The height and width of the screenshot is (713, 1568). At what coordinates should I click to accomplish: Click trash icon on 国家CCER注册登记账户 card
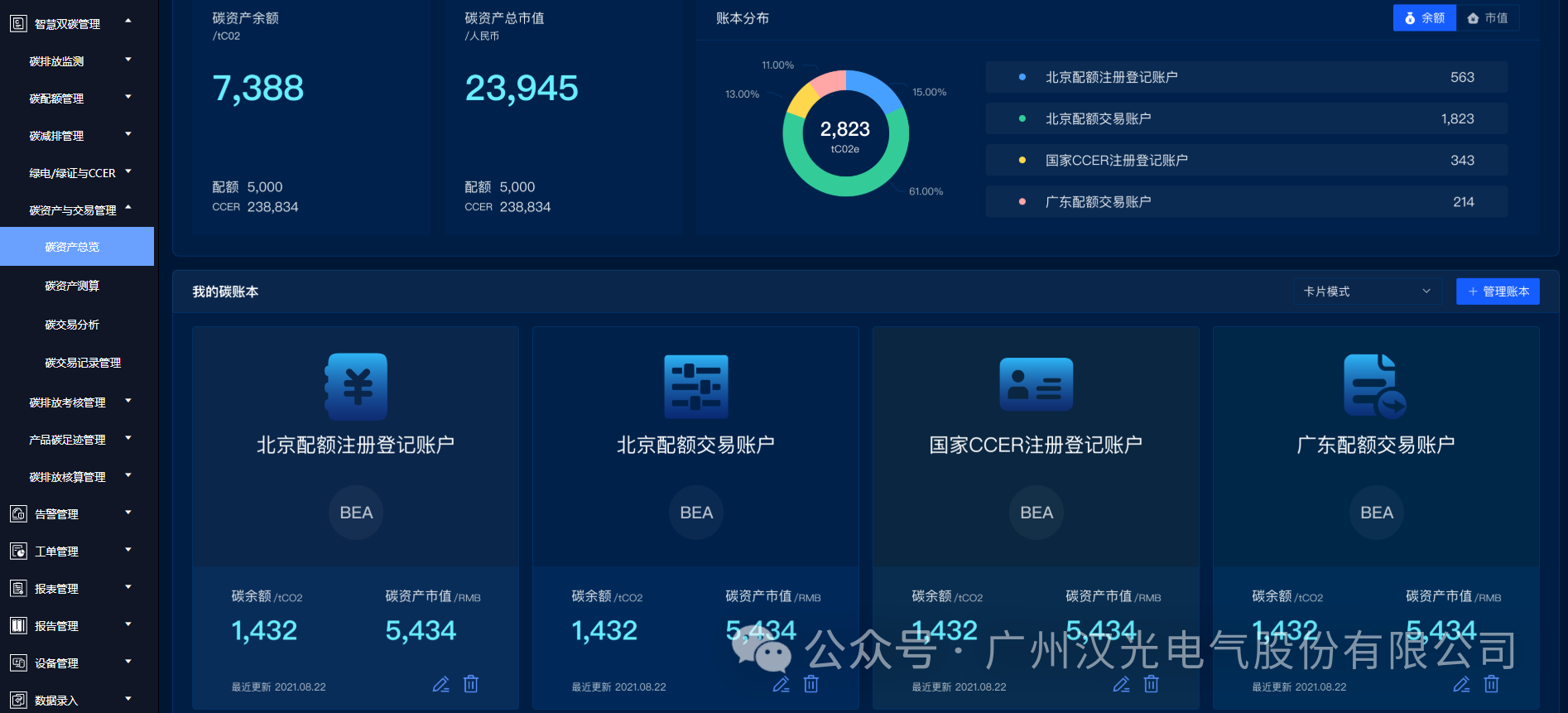[x=1152, y=684]
